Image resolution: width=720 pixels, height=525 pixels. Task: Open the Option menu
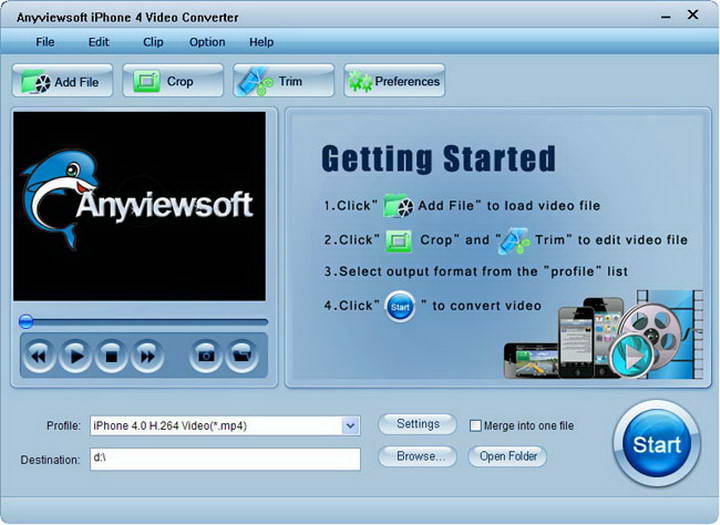pyautogui.click(x=207, y=42)
